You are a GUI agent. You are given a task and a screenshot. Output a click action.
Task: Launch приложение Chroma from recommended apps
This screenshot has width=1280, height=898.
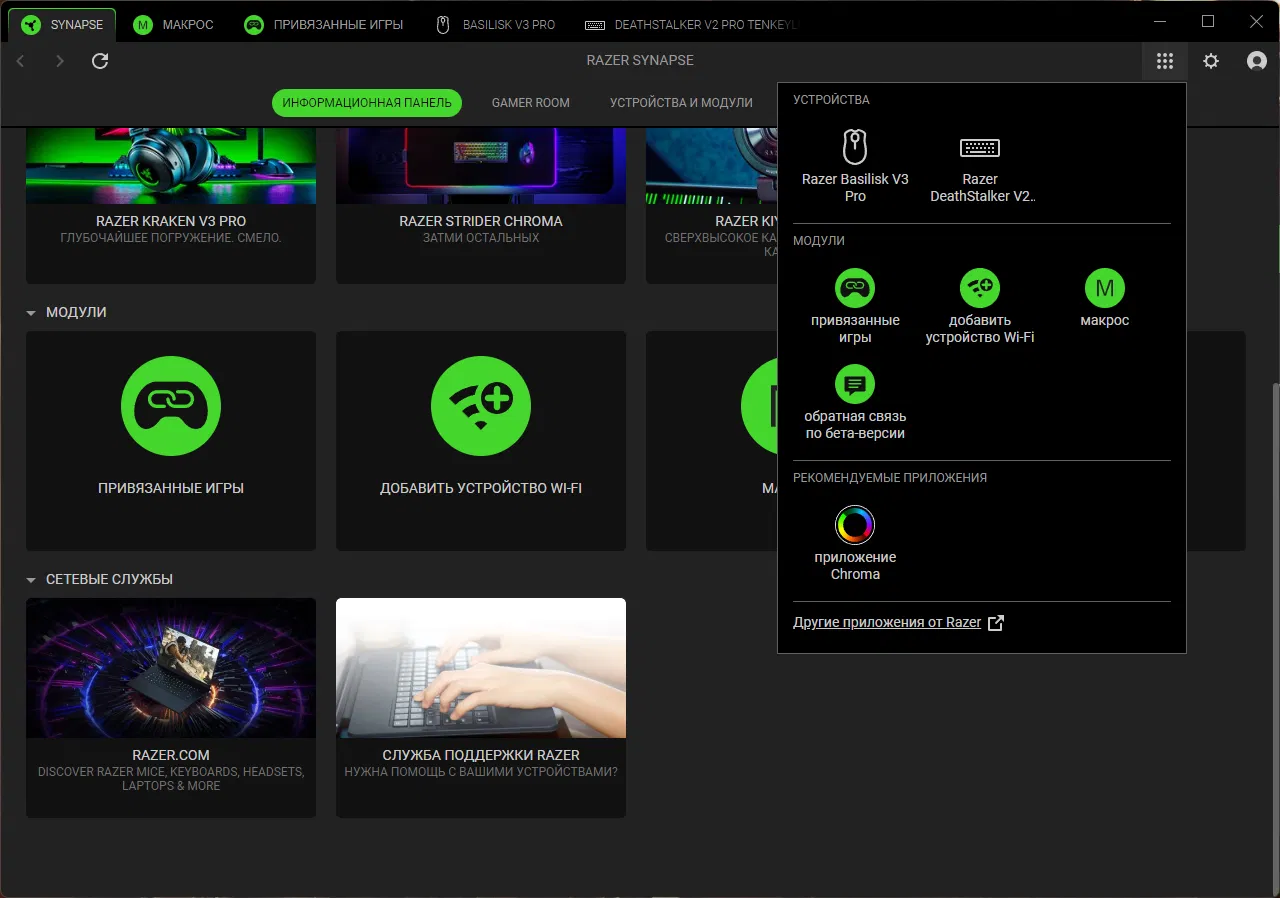tap(855, 544)
